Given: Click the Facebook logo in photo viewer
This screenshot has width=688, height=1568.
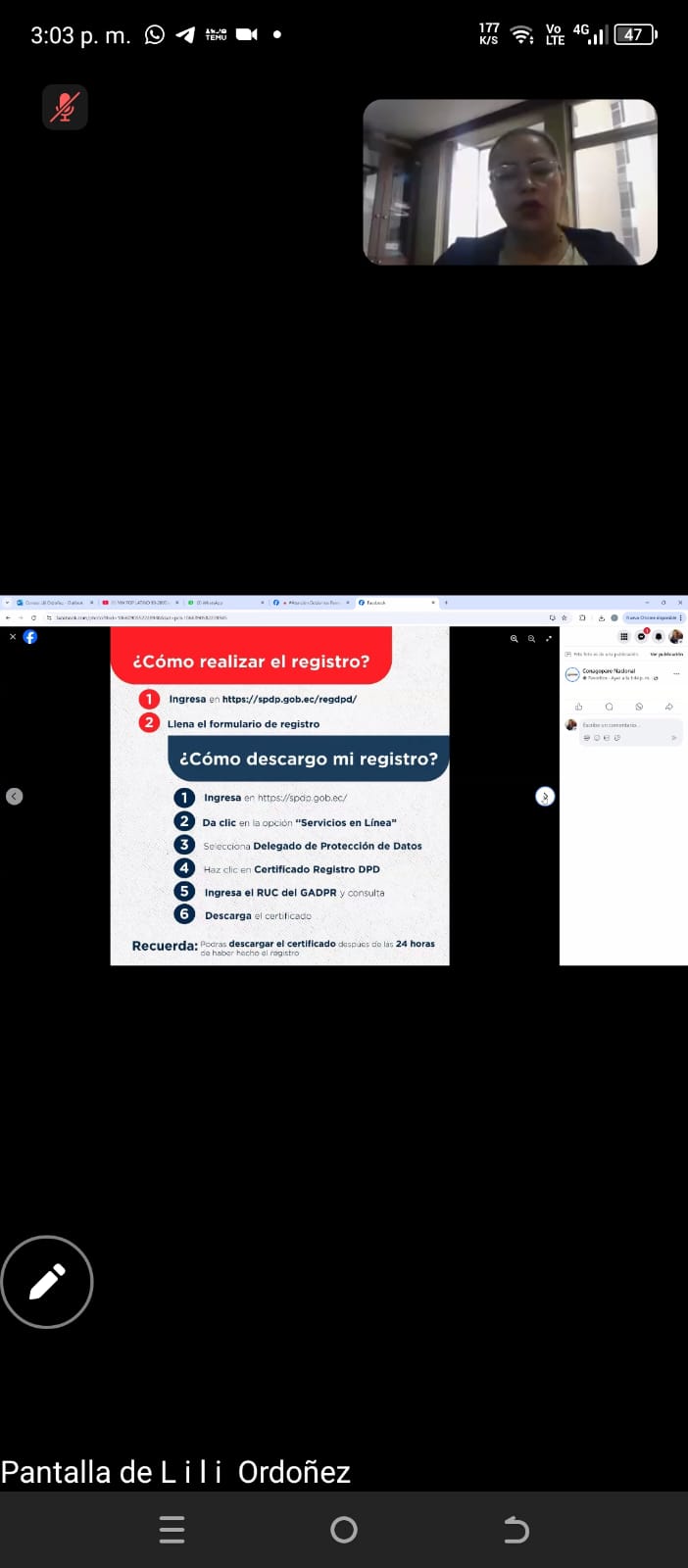Looking at the screenshot, I should pos(30,637).
